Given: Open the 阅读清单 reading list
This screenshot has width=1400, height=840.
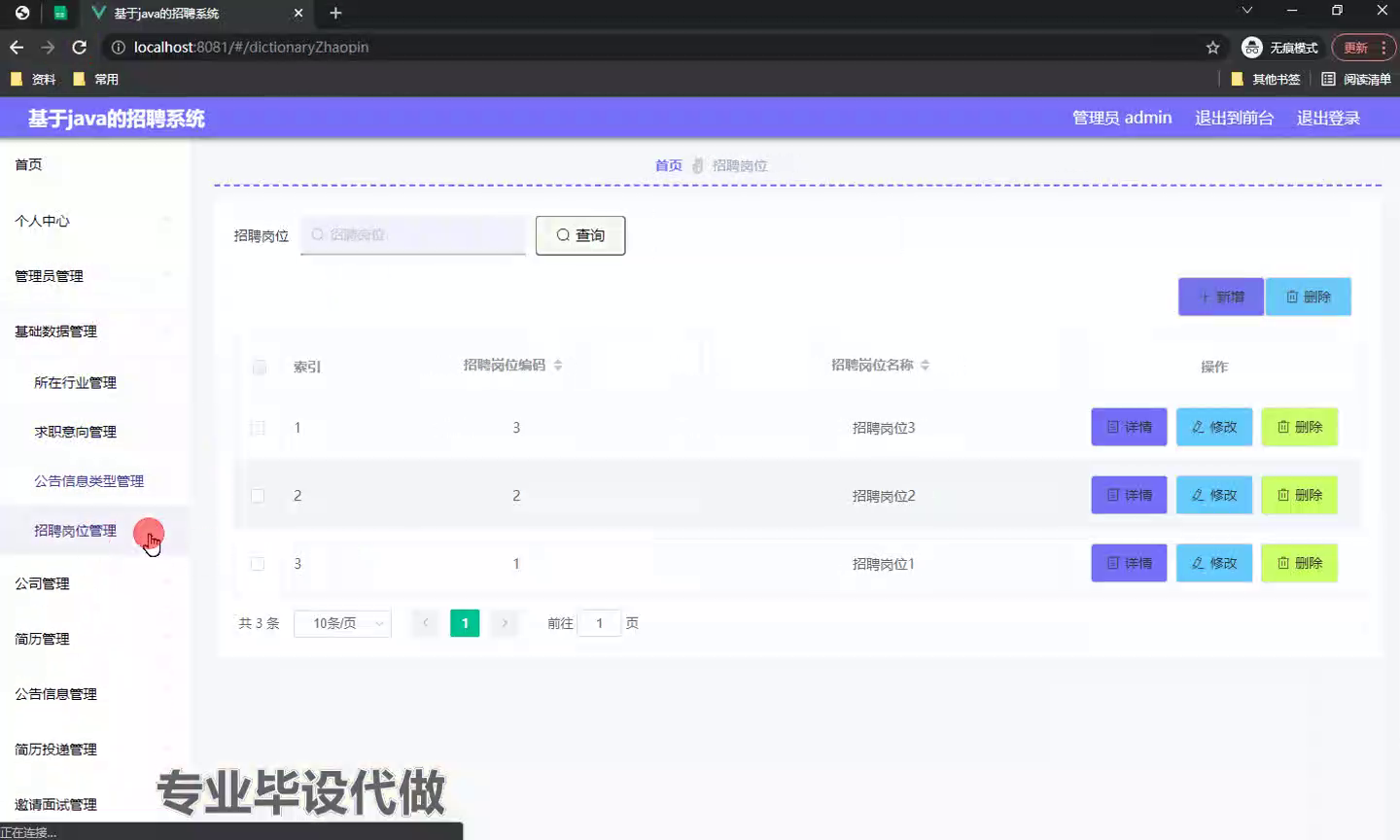Looking at the screenshot, I should point(1356,79).
